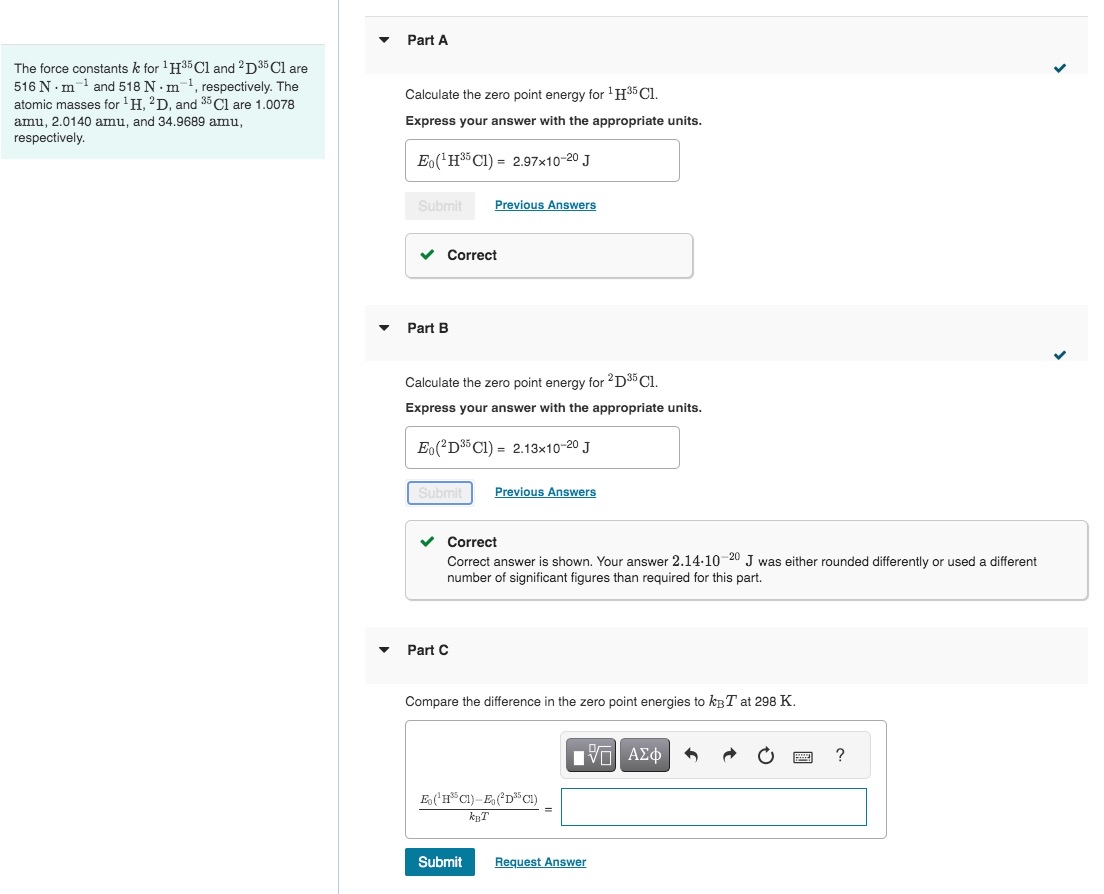
Task: Click the Part A answer field
Action: 542,160
